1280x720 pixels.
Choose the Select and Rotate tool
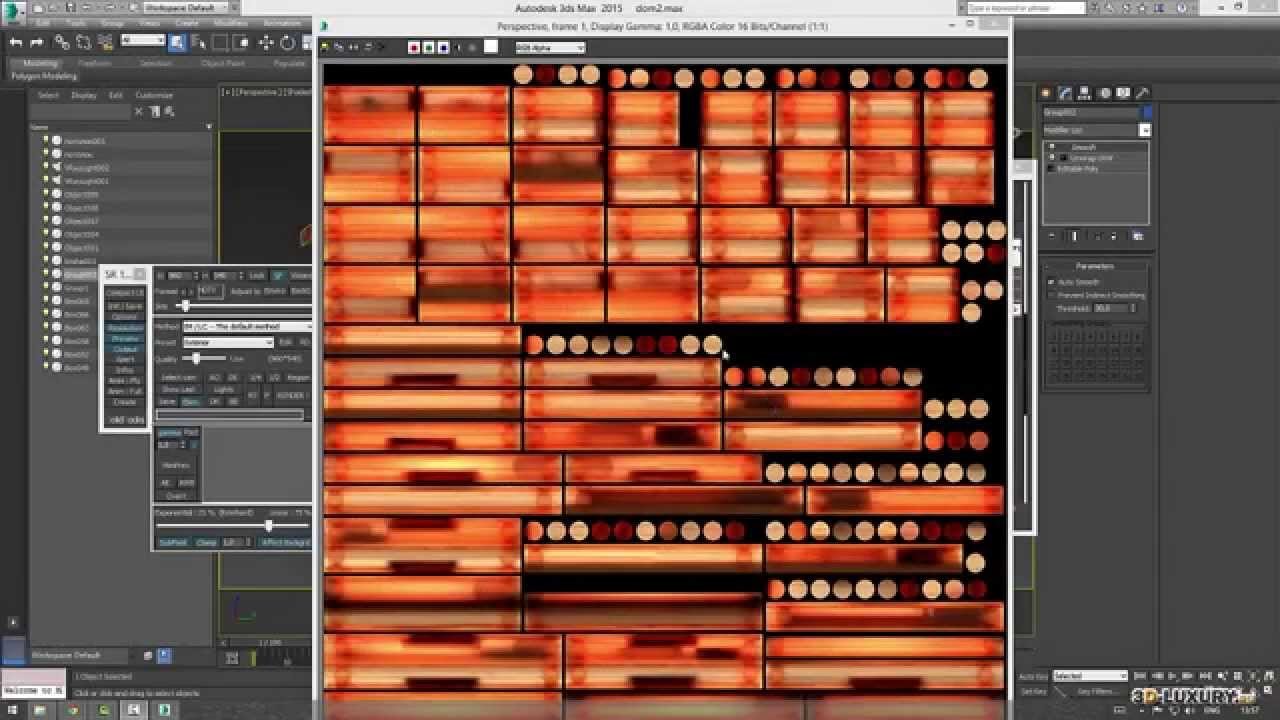(287, 42)
